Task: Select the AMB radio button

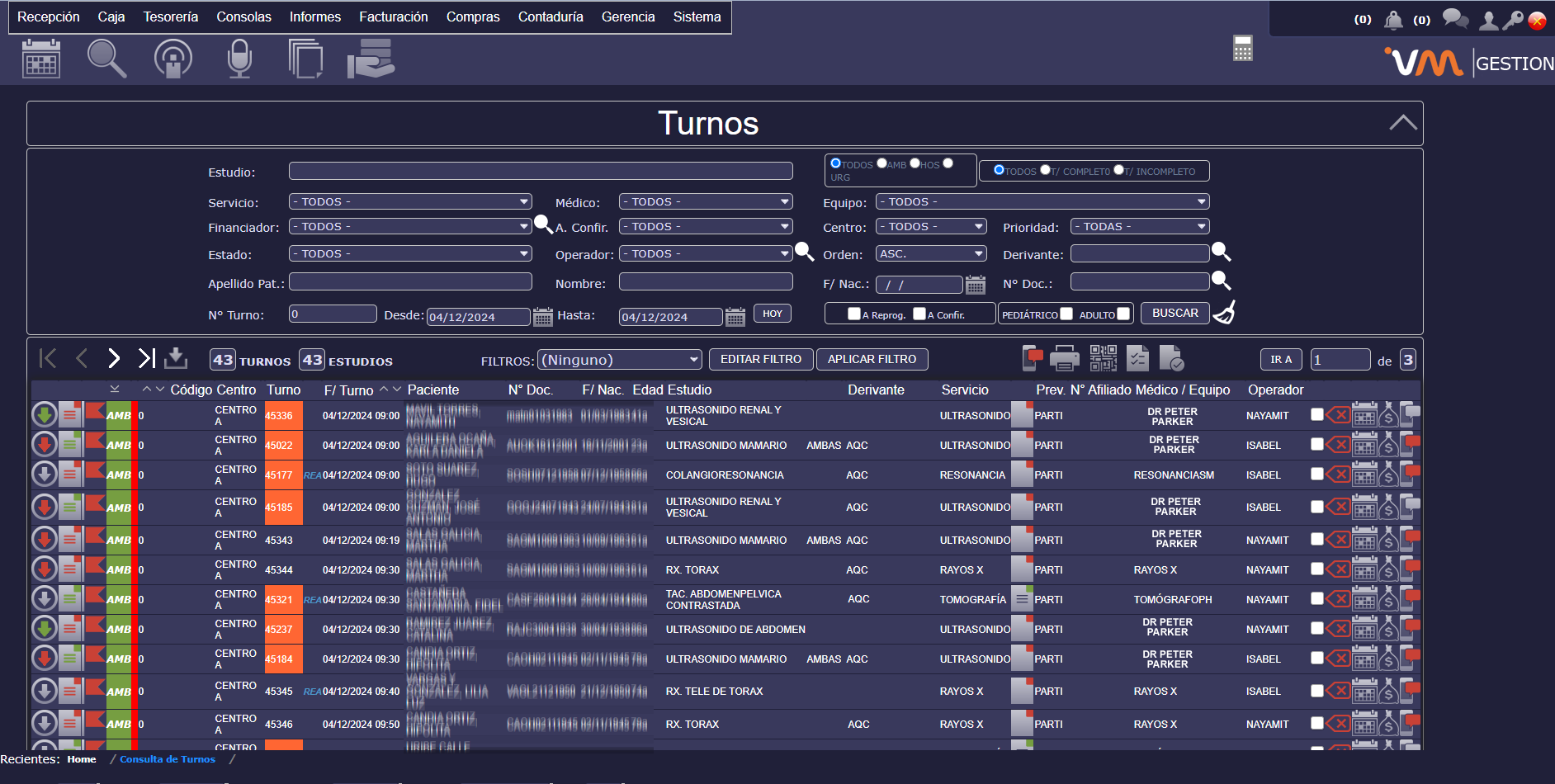Action: [881, 163]
